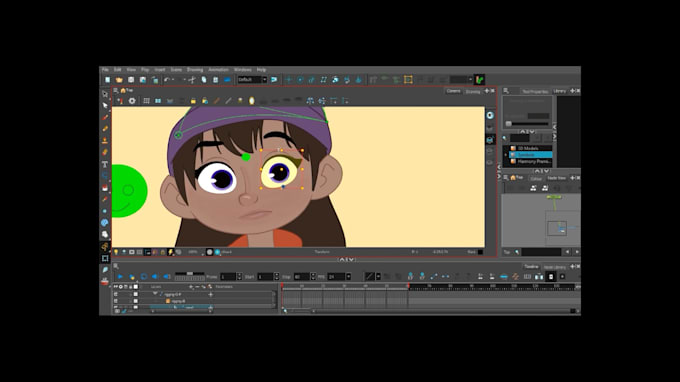Image resolution: width=680 pixels, height=382 pixels.
Task: Click the eye render view icon
Action: [490, 115]
